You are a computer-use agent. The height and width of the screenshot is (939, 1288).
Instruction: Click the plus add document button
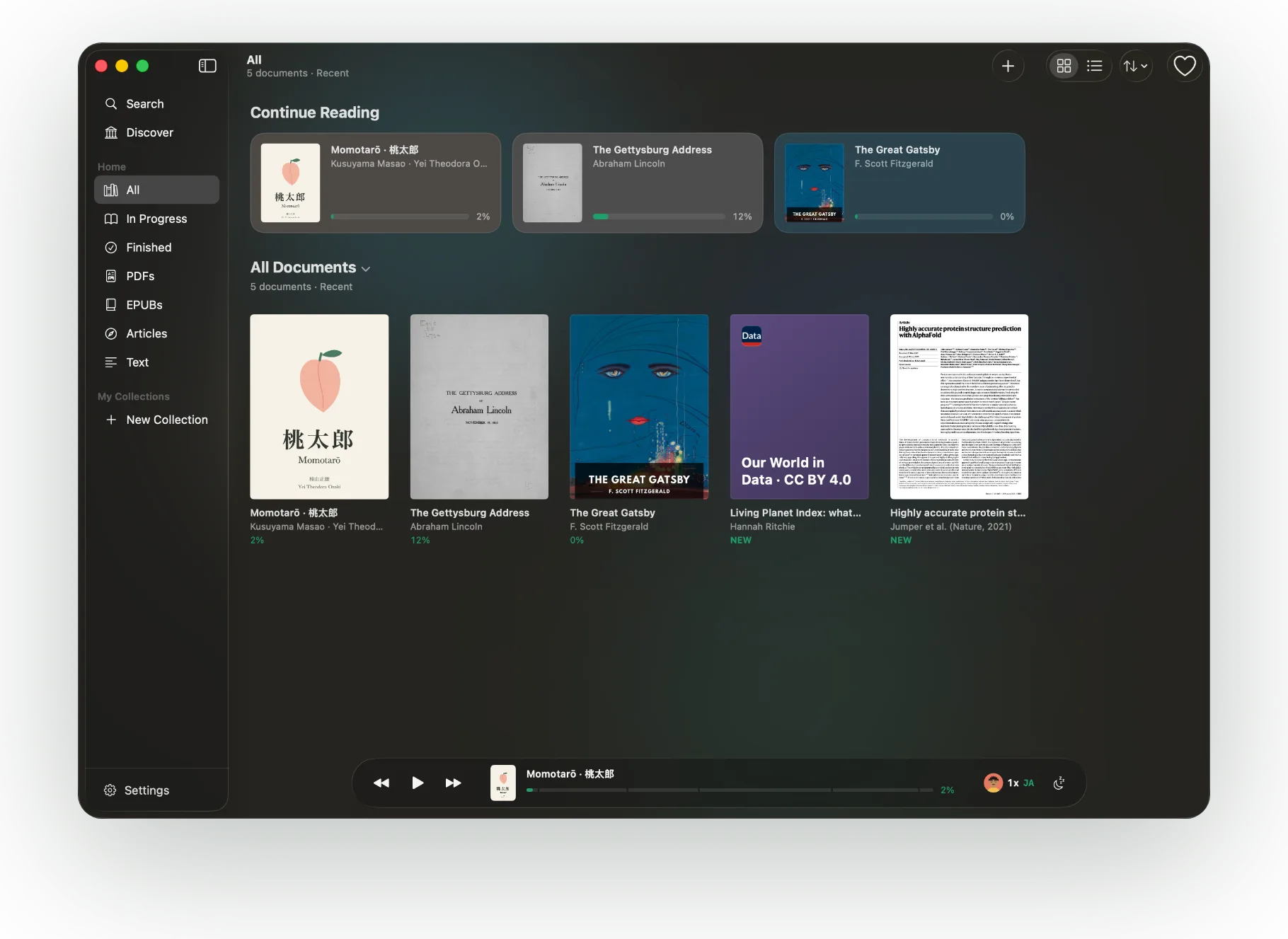1008,66
